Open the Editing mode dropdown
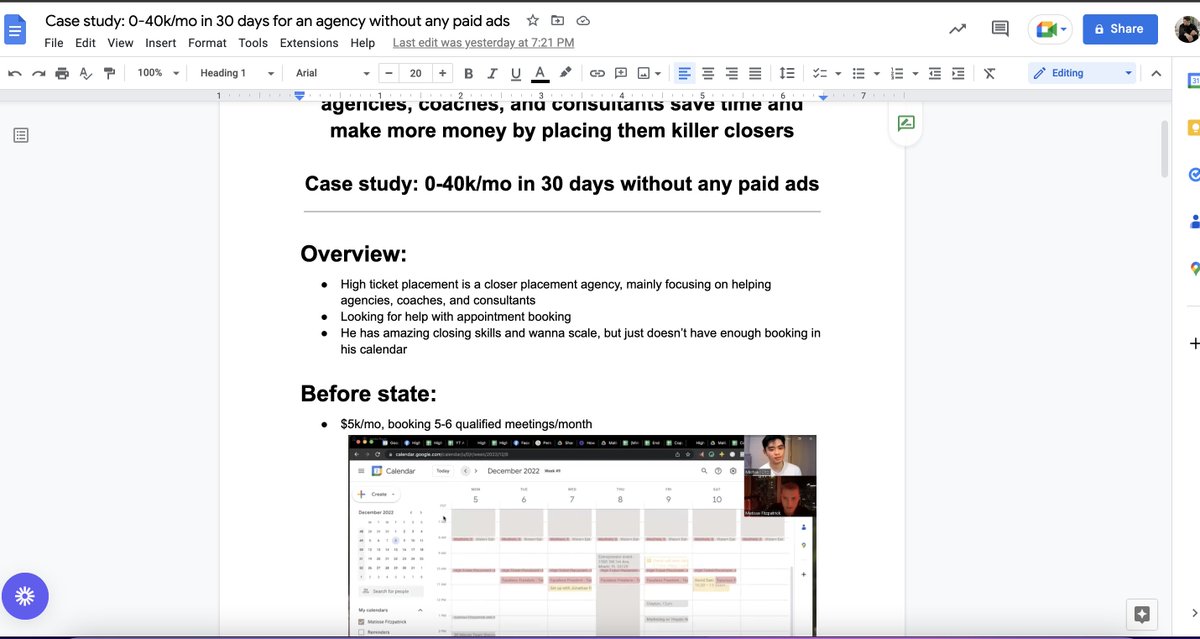This screenshot has height=639, width=1200. 1083,73
